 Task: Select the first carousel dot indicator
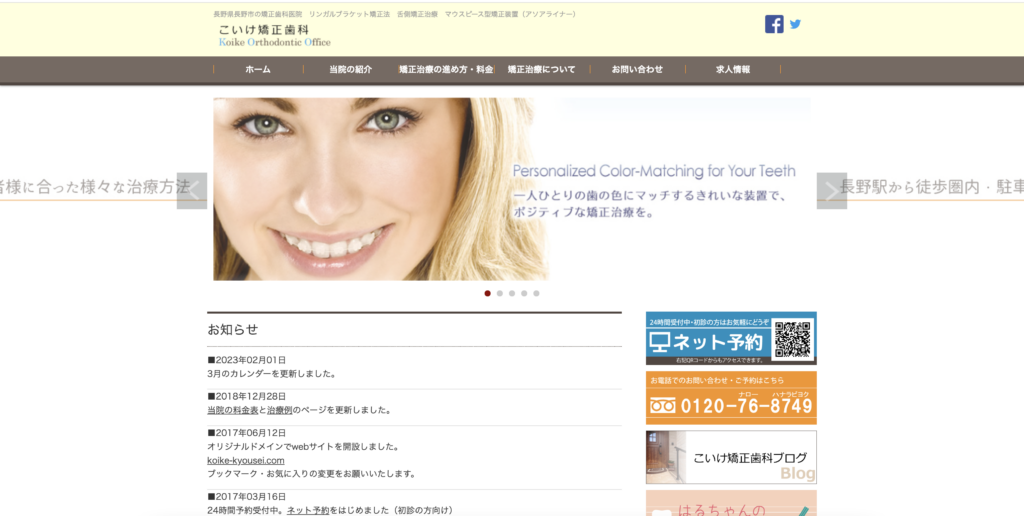click(x=488, y=293)
